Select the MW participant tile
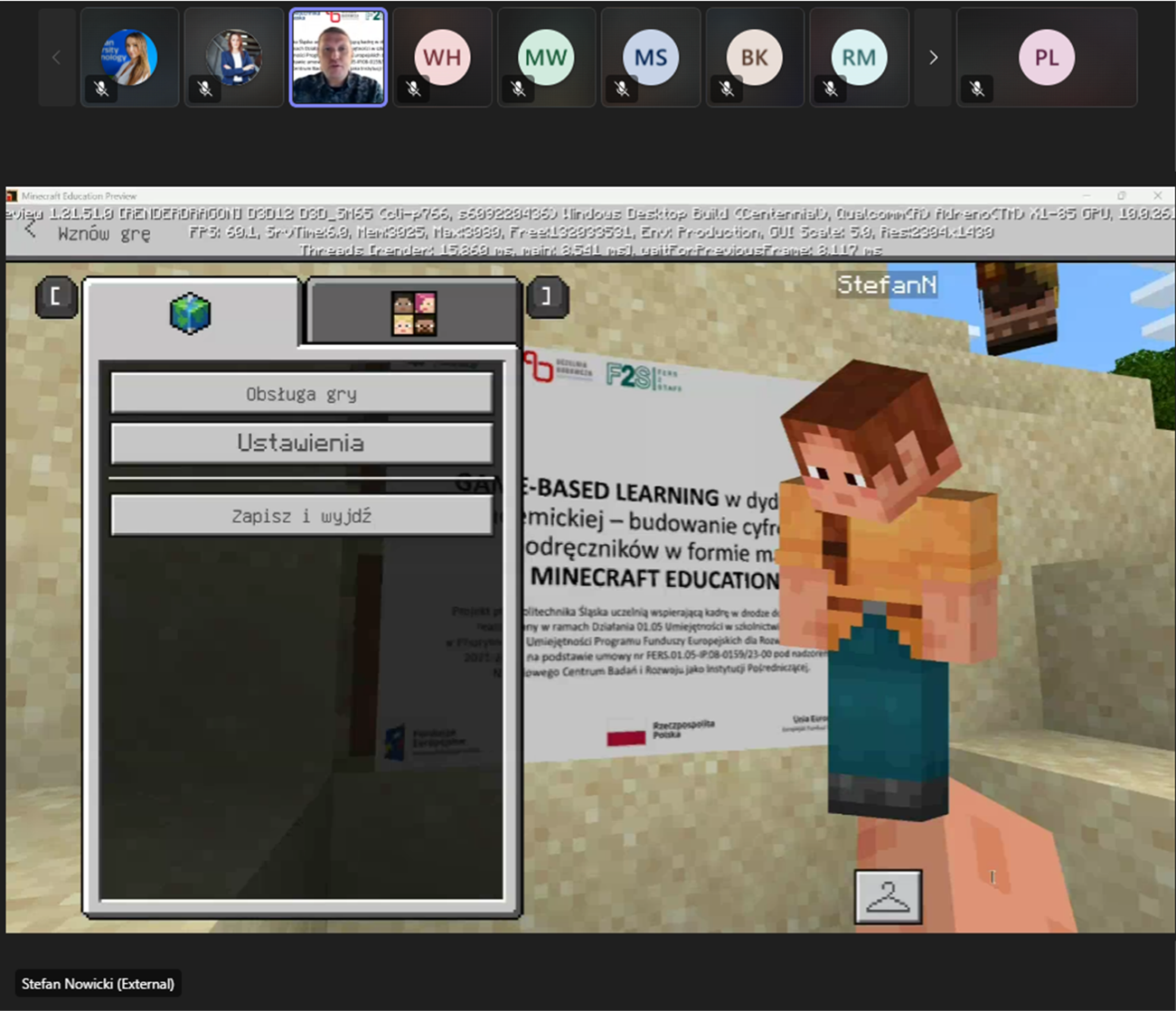The height and width of the screenshot is (1011, 1176). pos(546,58)
